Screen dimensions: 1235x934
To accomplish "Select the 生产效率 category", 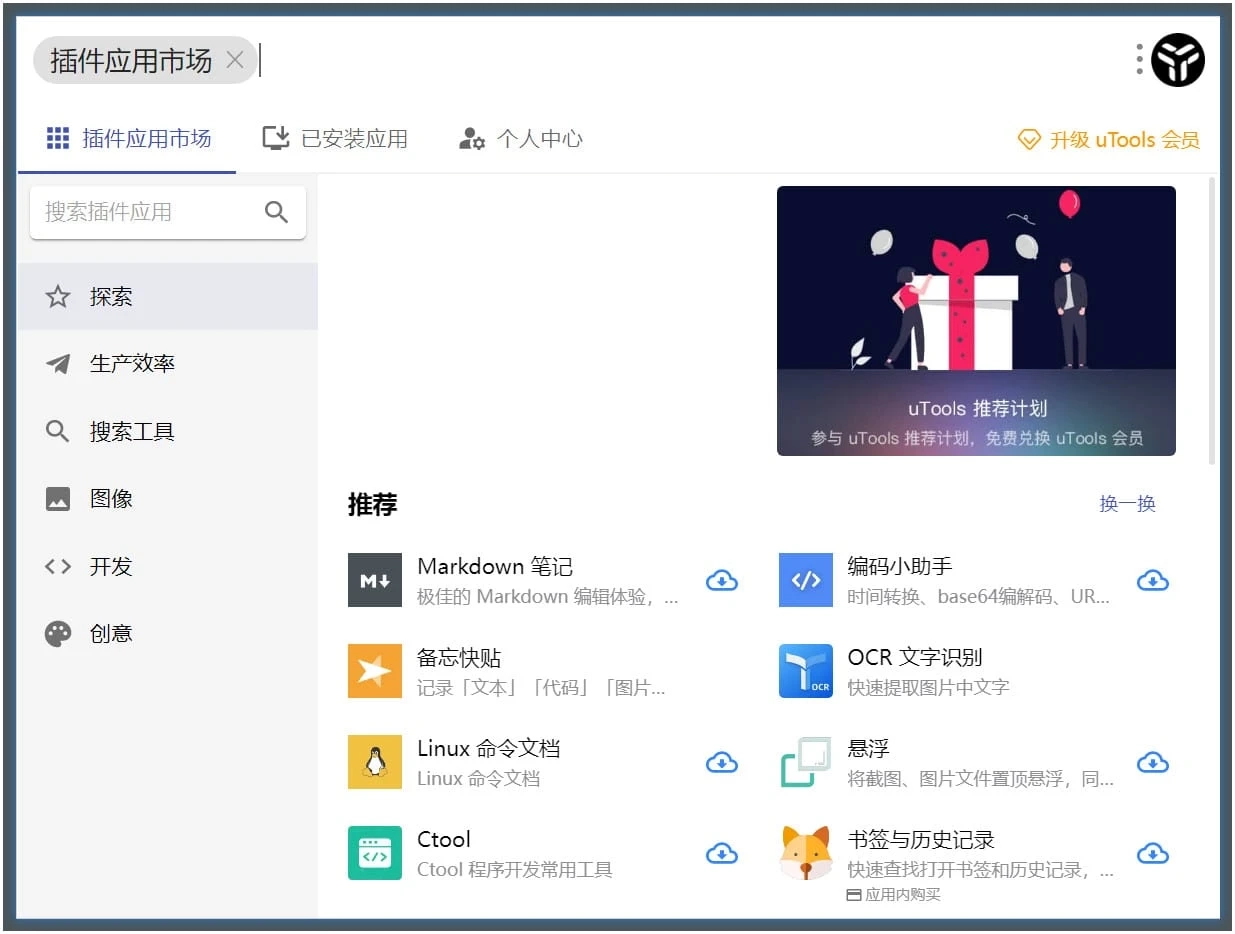I will 132,364.
